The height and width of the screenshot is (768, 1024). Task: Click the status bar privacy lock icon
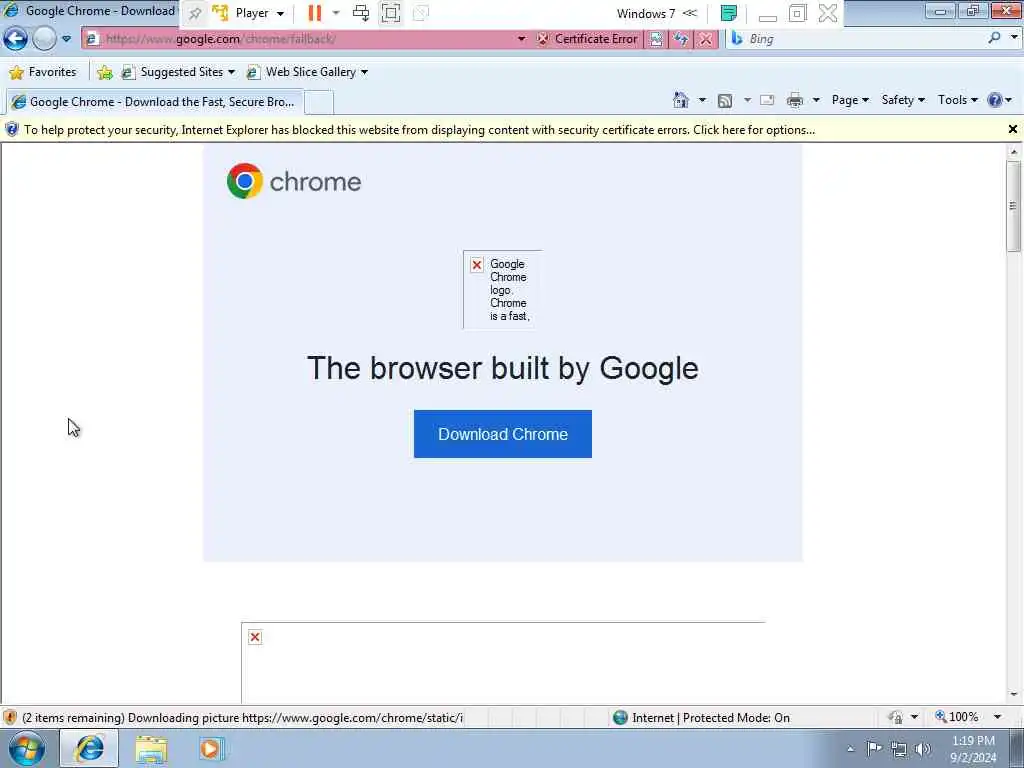click(896, 718)
